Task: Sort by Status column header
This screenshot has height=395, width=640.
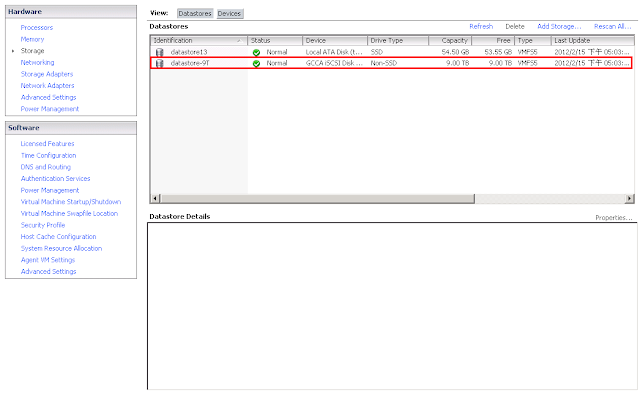Action: pyautogui.click(x=275, y=40)
